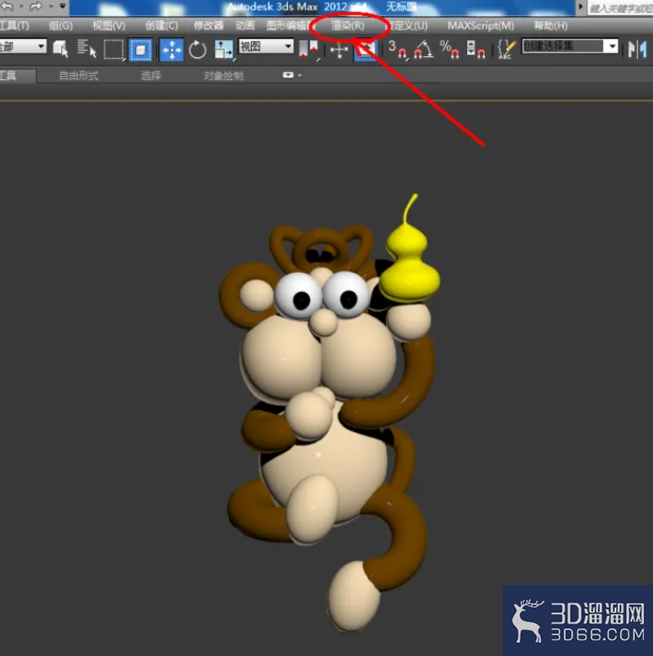The width and height of the screenshot is (653, 656).
Task: Click the Mirror tool icon
Action: click(637, 50)
